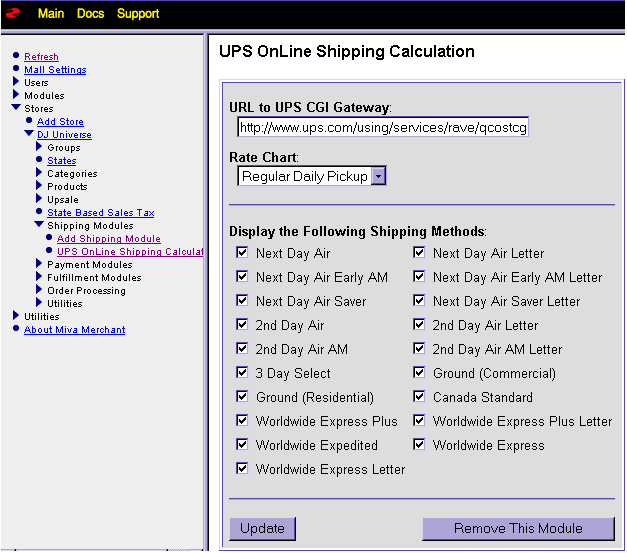Collapse the DJ Universe store node

coord(29,133)
